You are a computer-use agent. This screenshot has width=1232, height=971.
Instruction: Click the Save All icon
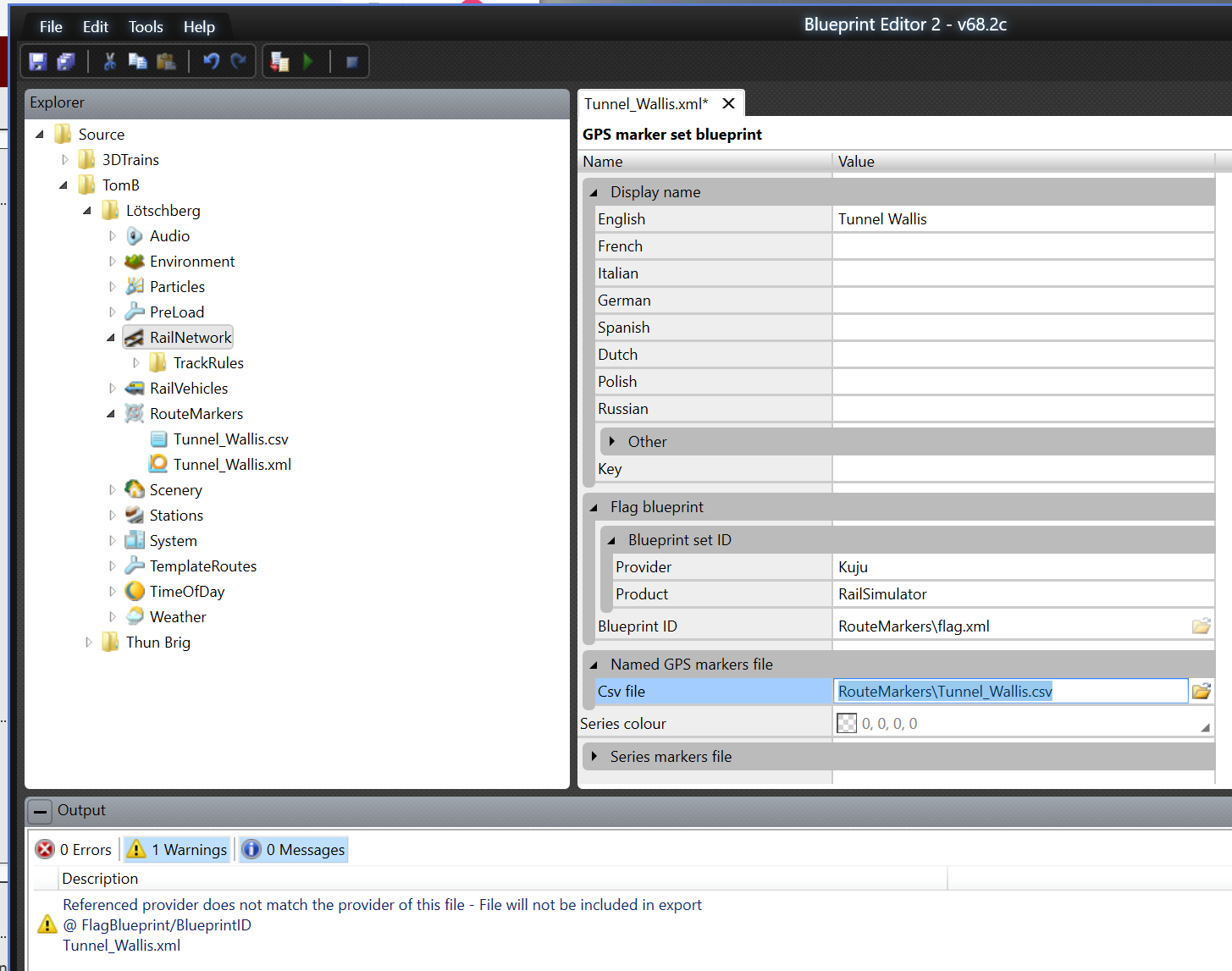[x=65, y=62]
